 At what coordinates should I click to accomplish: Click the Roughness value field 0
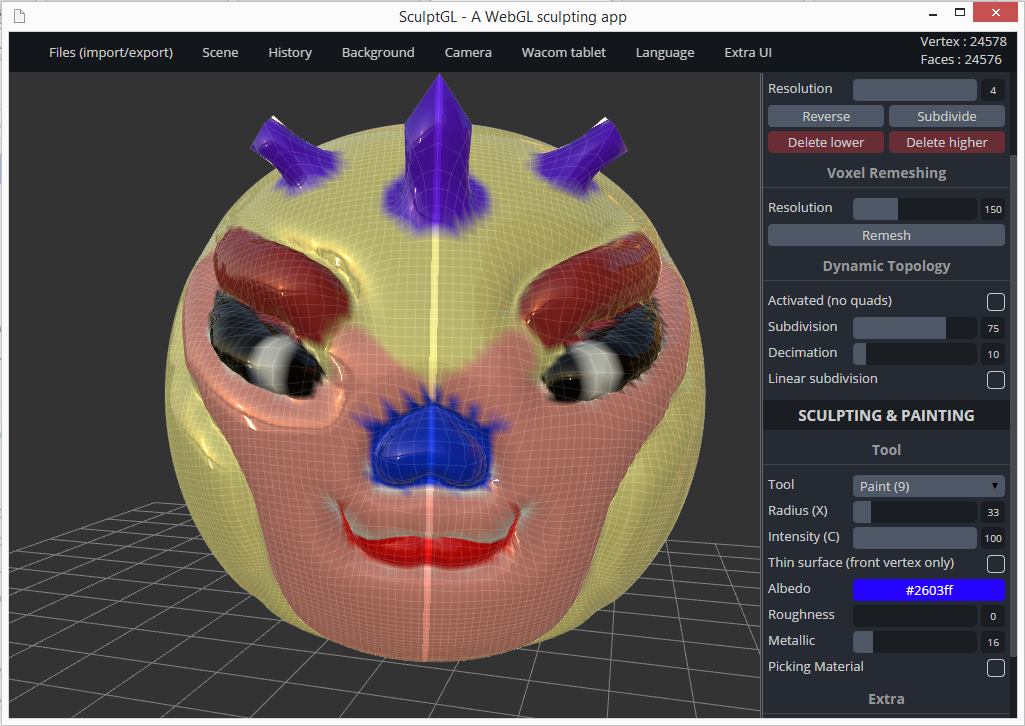(993, 616)
